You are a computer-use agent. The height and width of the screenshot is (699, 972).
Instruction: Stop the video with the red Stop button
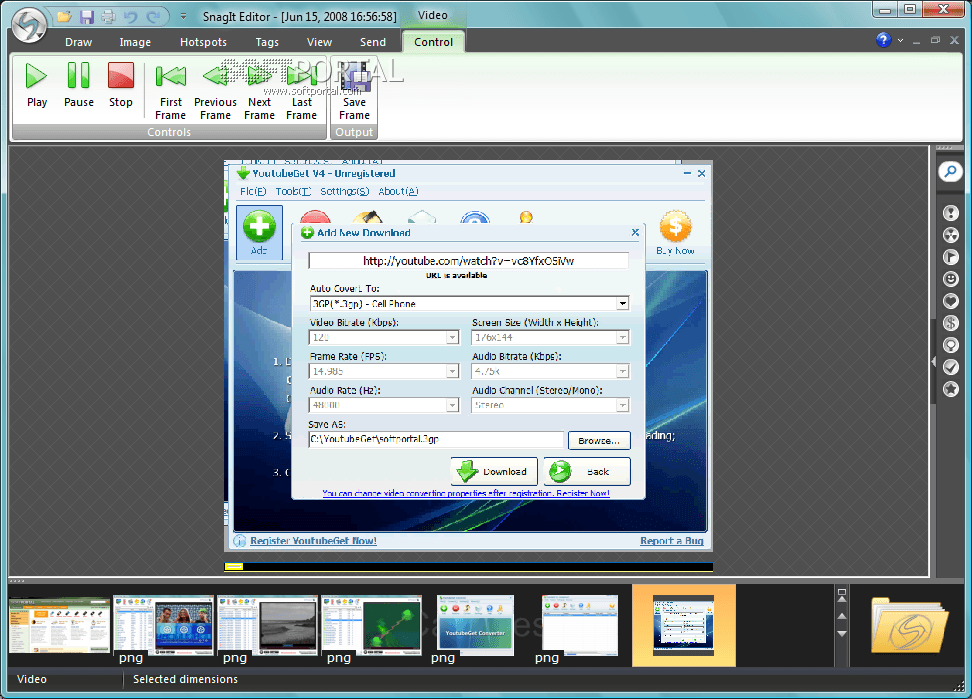point(121,86)
